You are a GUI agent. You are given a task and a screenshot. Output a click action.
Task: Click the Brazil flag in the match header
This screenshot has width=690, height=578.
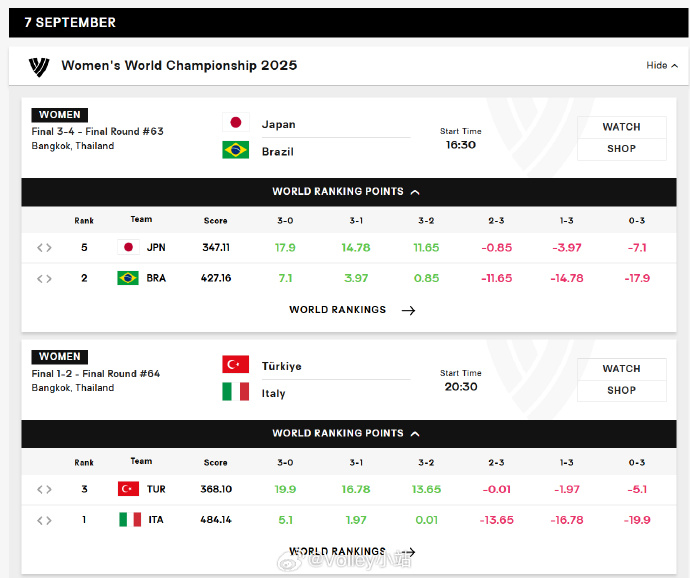pos(235,150)
